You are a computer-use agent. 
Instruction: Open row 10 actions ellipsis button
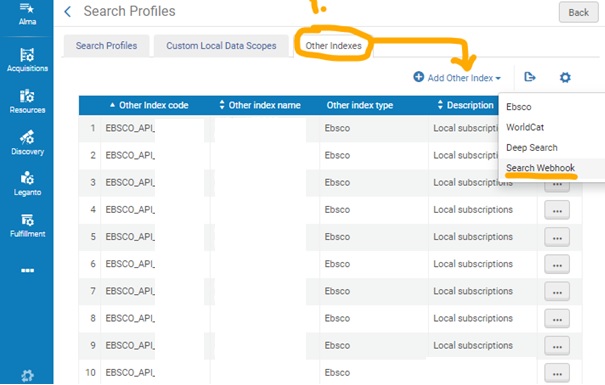(x=557, y=373)
